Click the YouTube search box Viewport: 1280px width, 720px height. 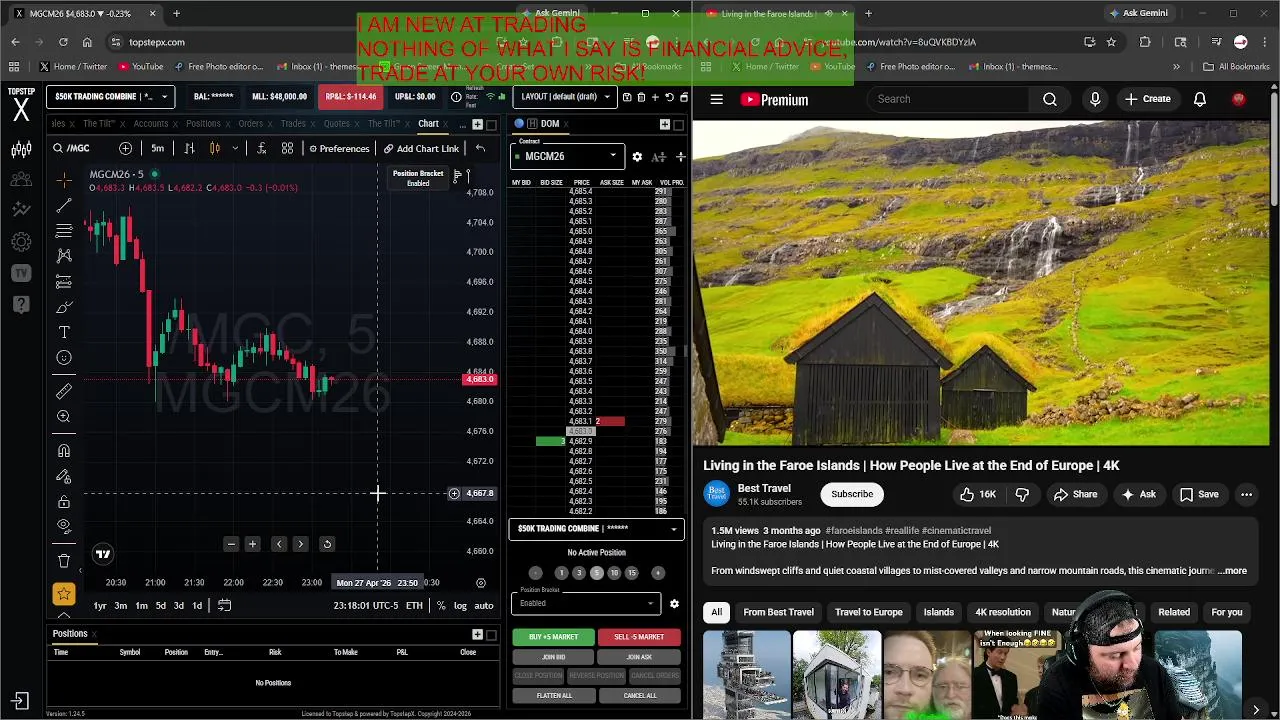pyautogui.click(x=950, y=99)
